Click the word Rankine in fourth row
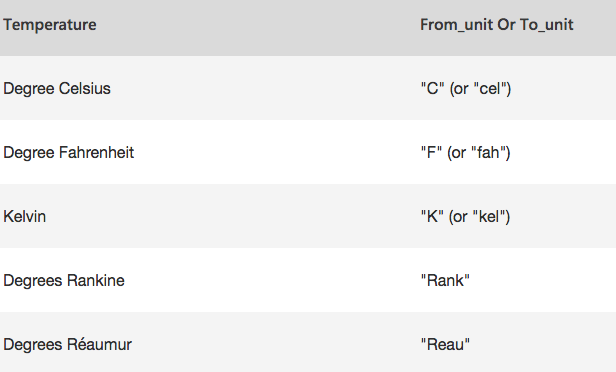 [95, 280]
